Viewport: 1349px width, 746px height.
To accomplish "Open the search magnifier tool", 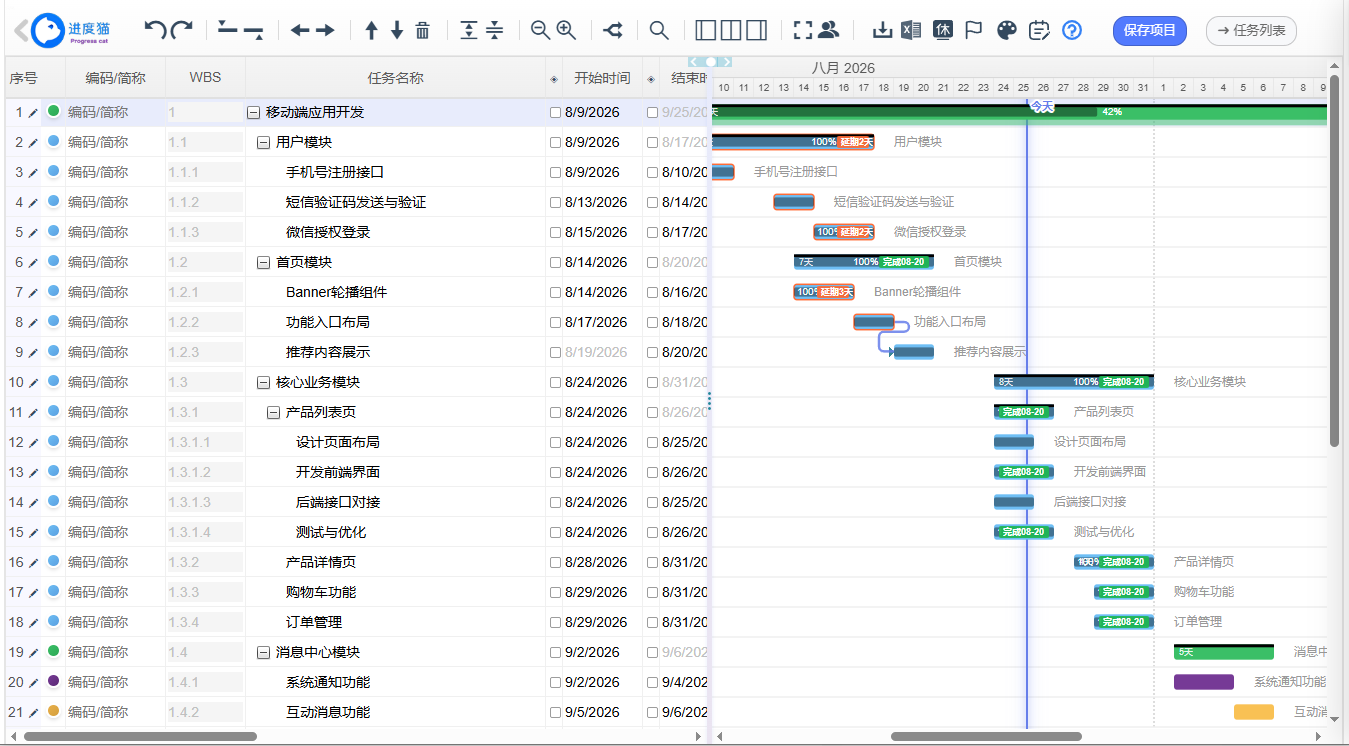I will (x=659, y=30).
